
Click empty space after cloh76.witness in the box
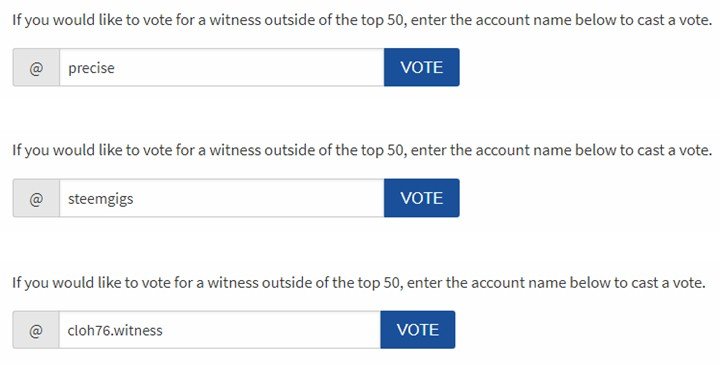[271, 330]
